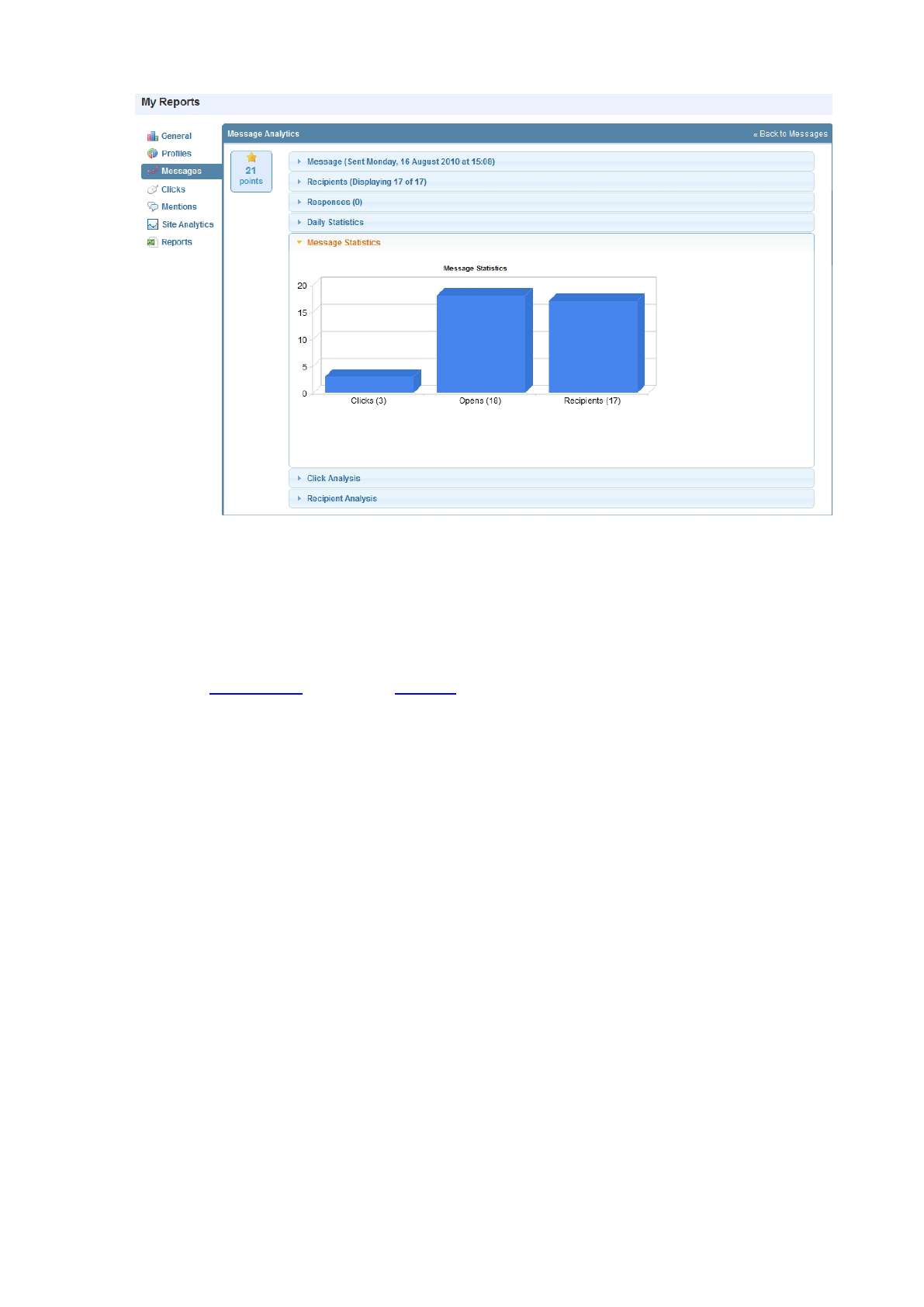Screen dimensions: 924x1307
Task: Click the Recipients (17) chart bar
Action: tap(596, 343)
